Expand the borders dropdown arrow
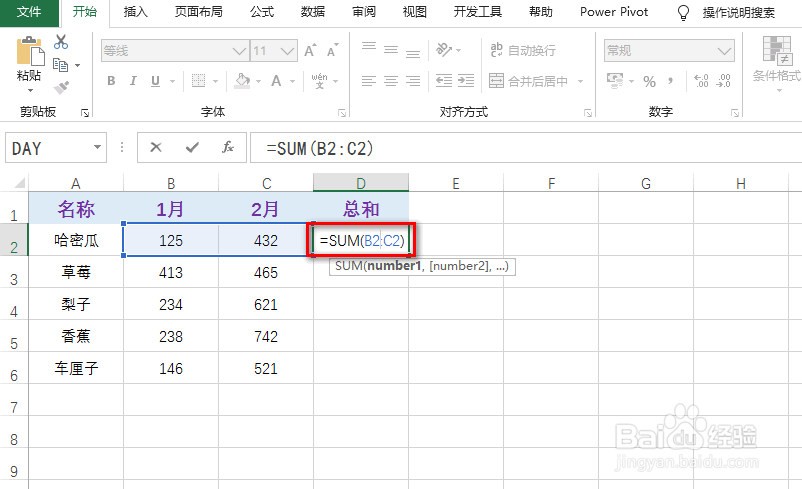Viewport: 802px width, 489px height. (x=215, y=81)
